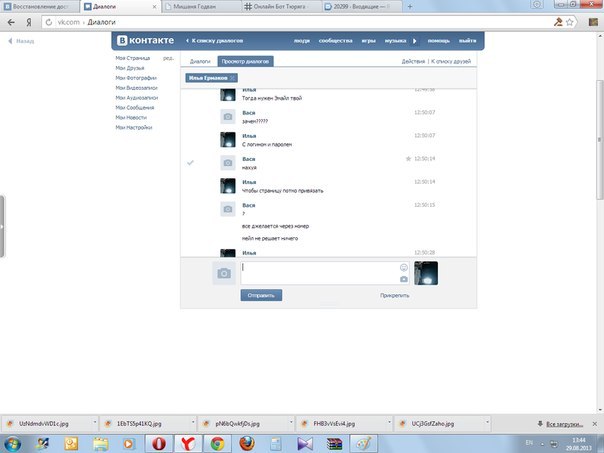This screenshot has width=604, height=453.
Task: Open Мои Новости in sidebar
Action: click(131, 117)
